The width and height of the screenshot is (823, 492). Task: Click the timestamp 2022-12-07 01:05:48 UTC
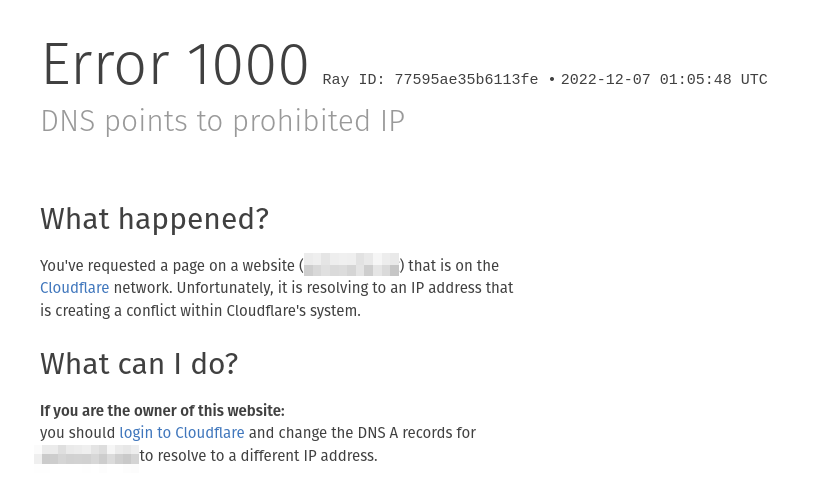click(x=664, y=80)
